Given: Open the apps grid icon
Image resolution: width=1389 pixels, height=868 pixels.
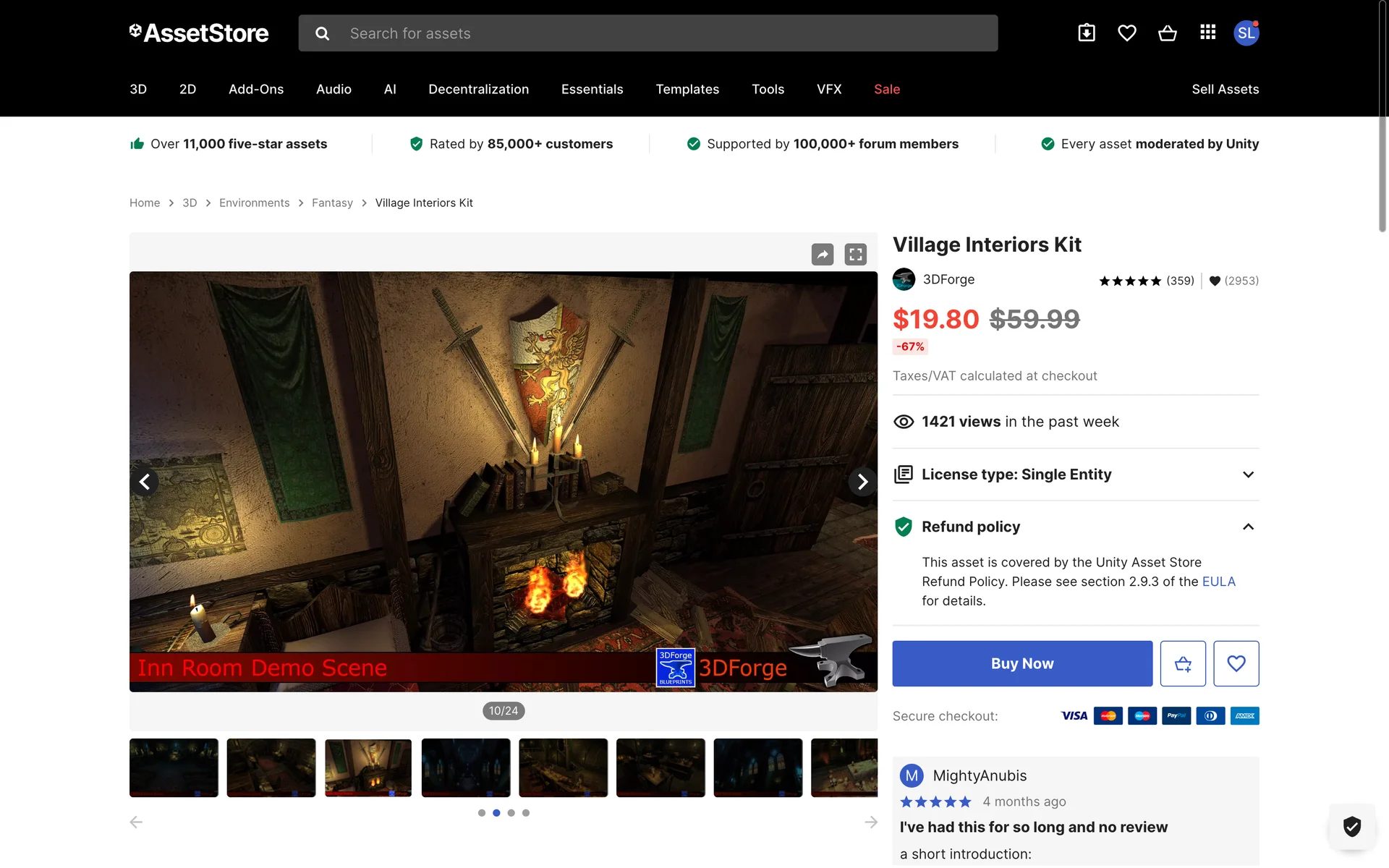Looking at the screenshot, I should 1207,33.
